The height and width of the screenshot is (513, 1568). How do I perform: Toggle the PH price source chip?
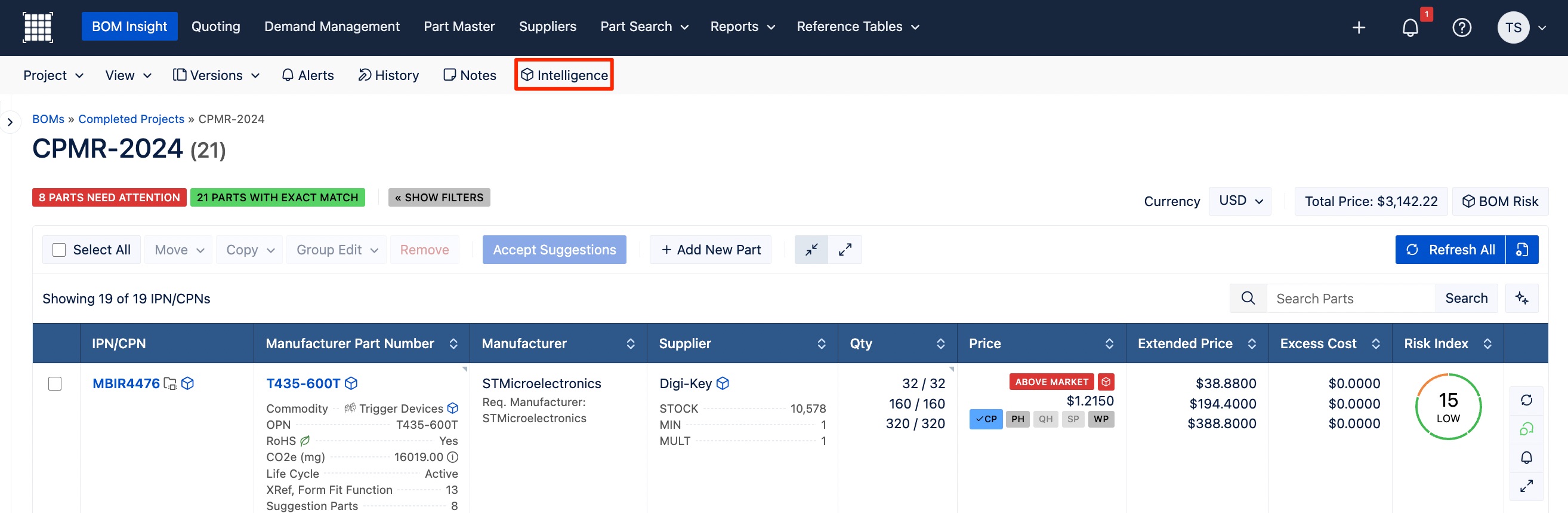click(1017, 419)
